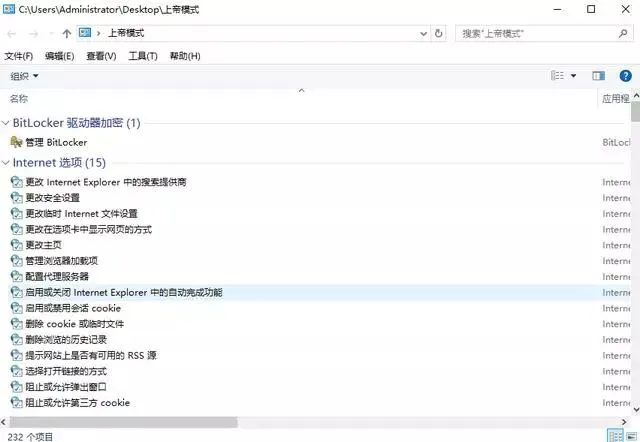Viewport: 640px width, 442px height.
Task: Open the 文件(F) menu
Action: 18,56
